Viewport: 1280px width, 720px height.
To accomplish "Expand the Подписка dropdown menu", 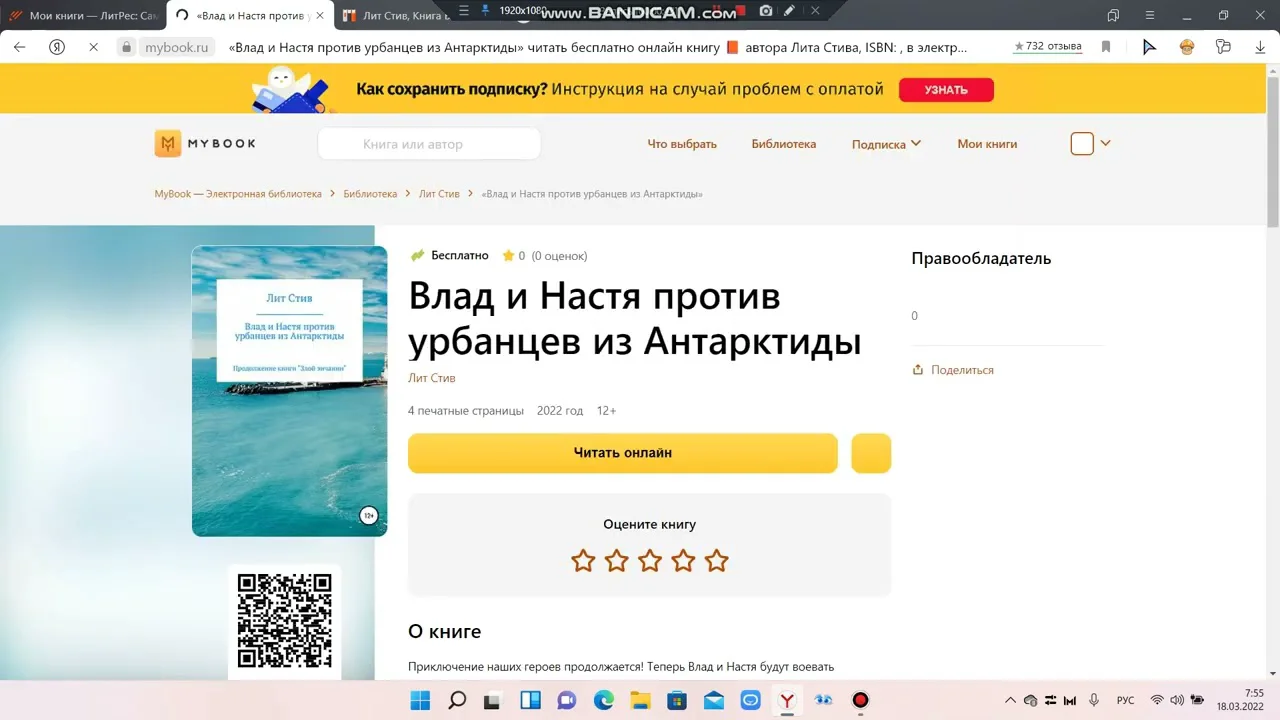I will click(886, 144).
